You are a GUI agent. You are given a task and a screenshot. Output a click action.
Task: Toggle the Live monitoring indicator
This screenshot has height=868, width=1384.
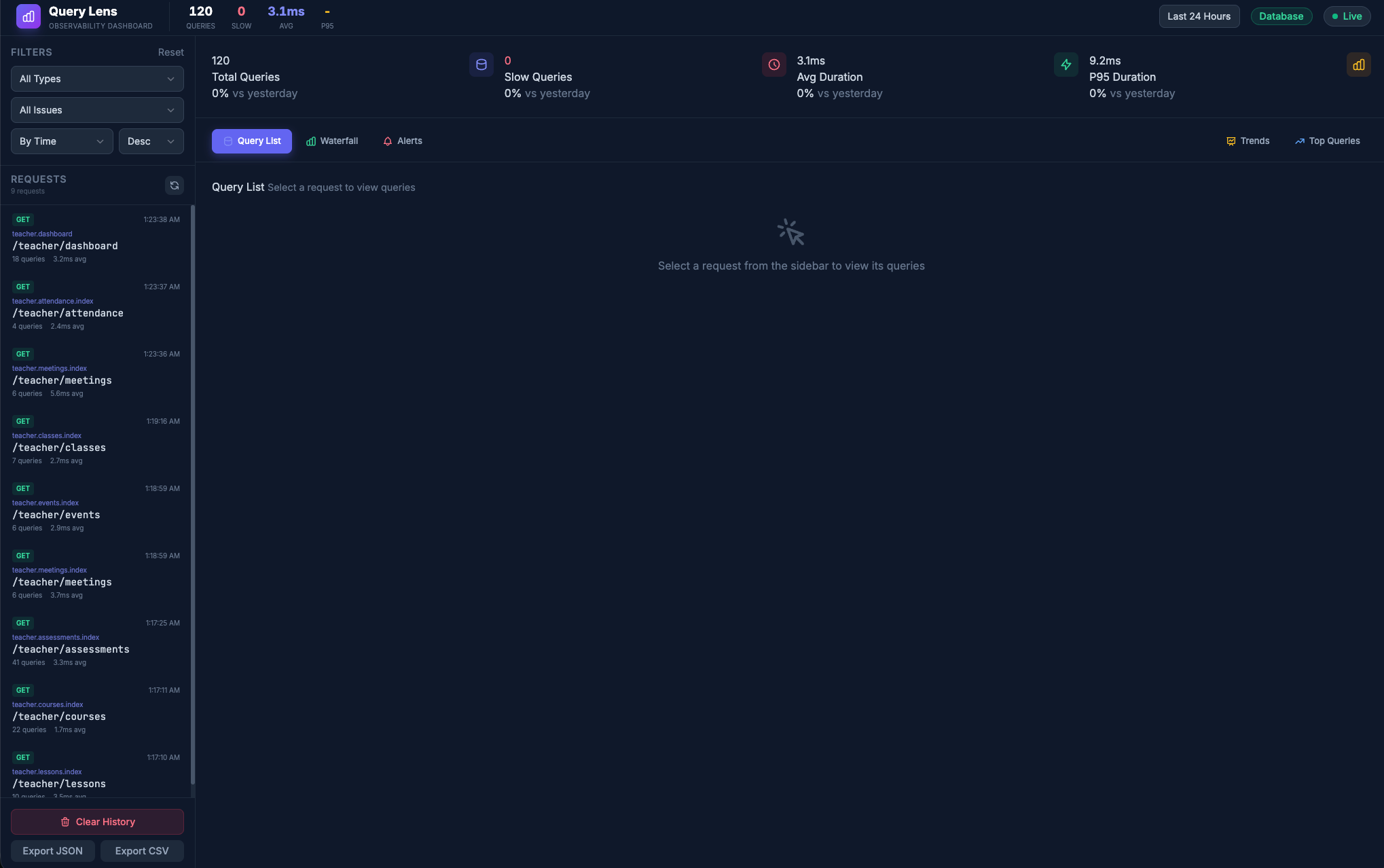point(1347,16)
